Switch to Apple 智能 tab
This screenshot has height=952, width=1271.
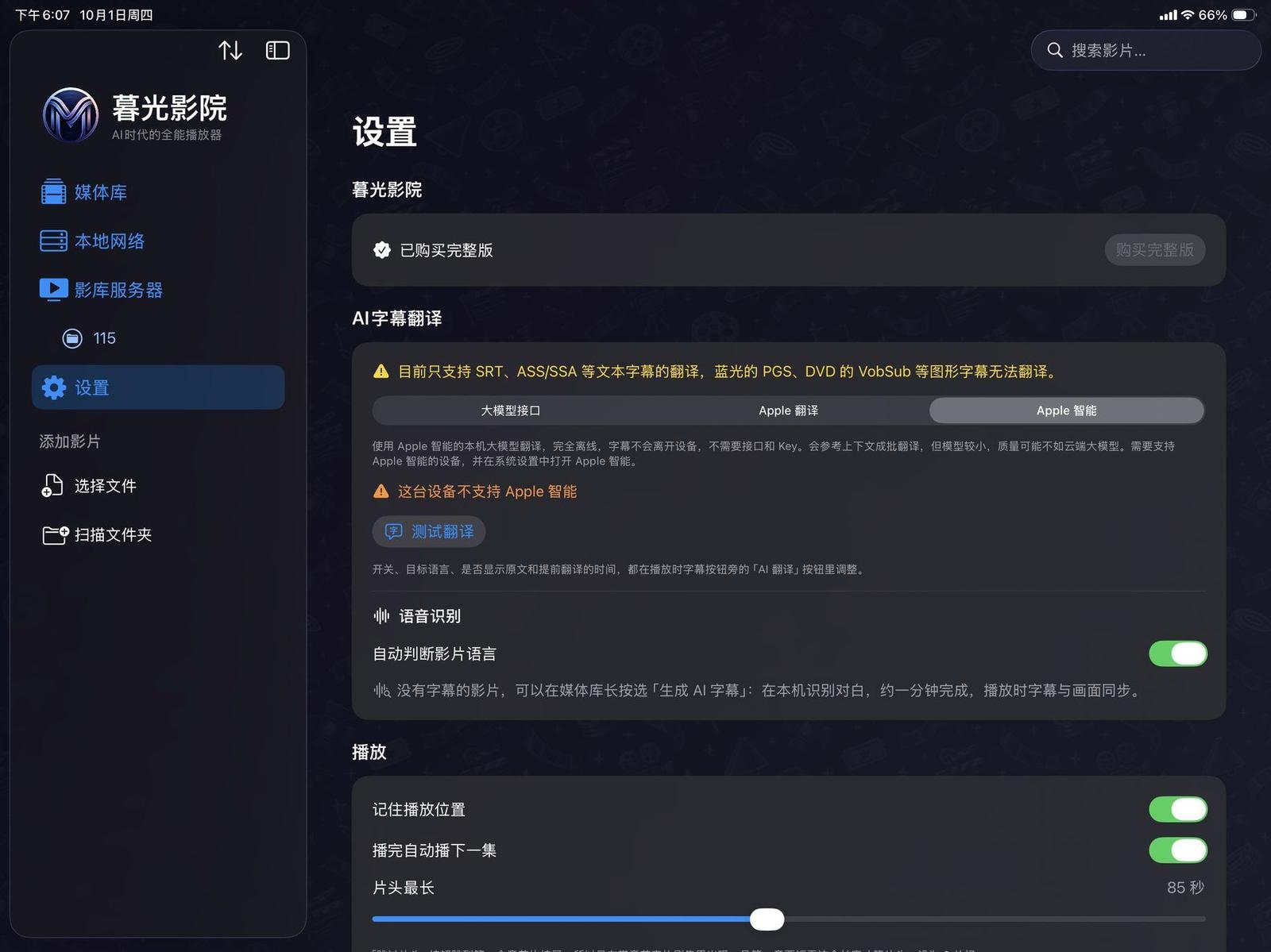1067,410
